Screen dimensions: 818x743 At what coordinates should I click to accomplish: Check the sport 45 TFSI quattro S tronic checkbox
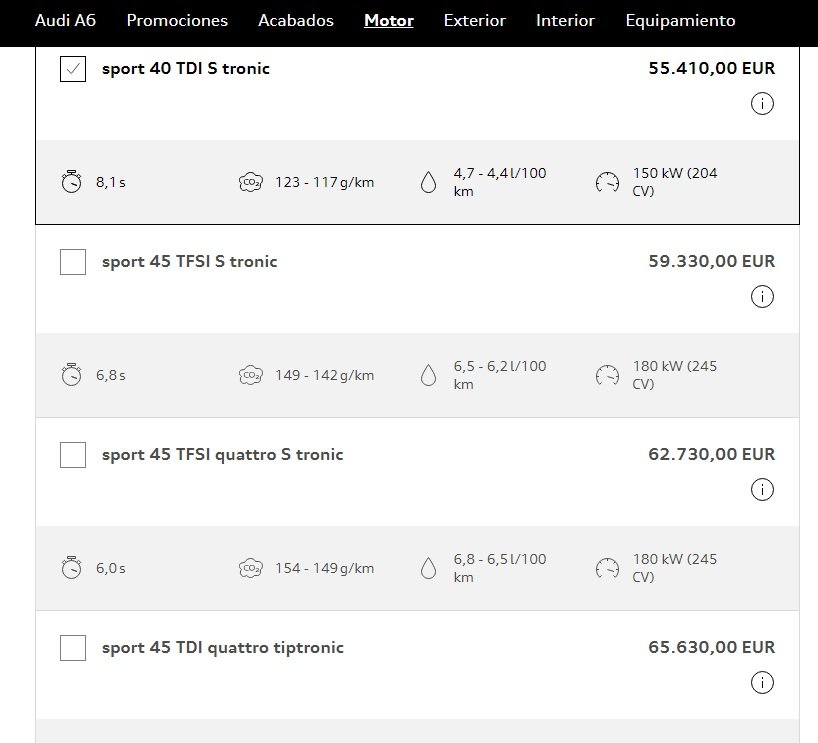tap(73, 454)
